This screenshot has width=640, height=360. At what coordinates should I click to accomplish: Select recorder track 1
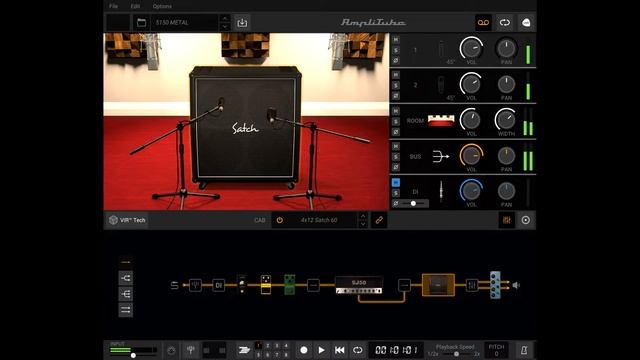258,346
